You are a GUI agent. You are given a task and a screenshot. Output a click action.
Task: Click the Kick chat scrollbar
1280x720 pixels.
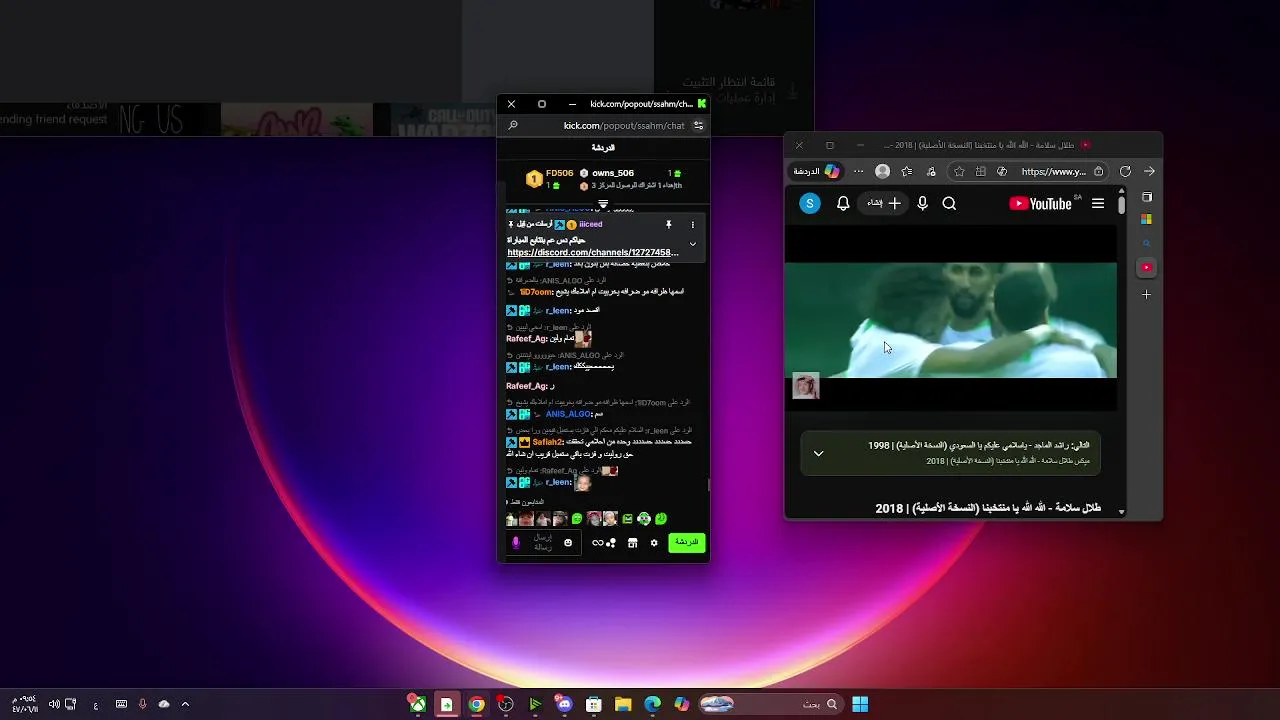(708, 485)
